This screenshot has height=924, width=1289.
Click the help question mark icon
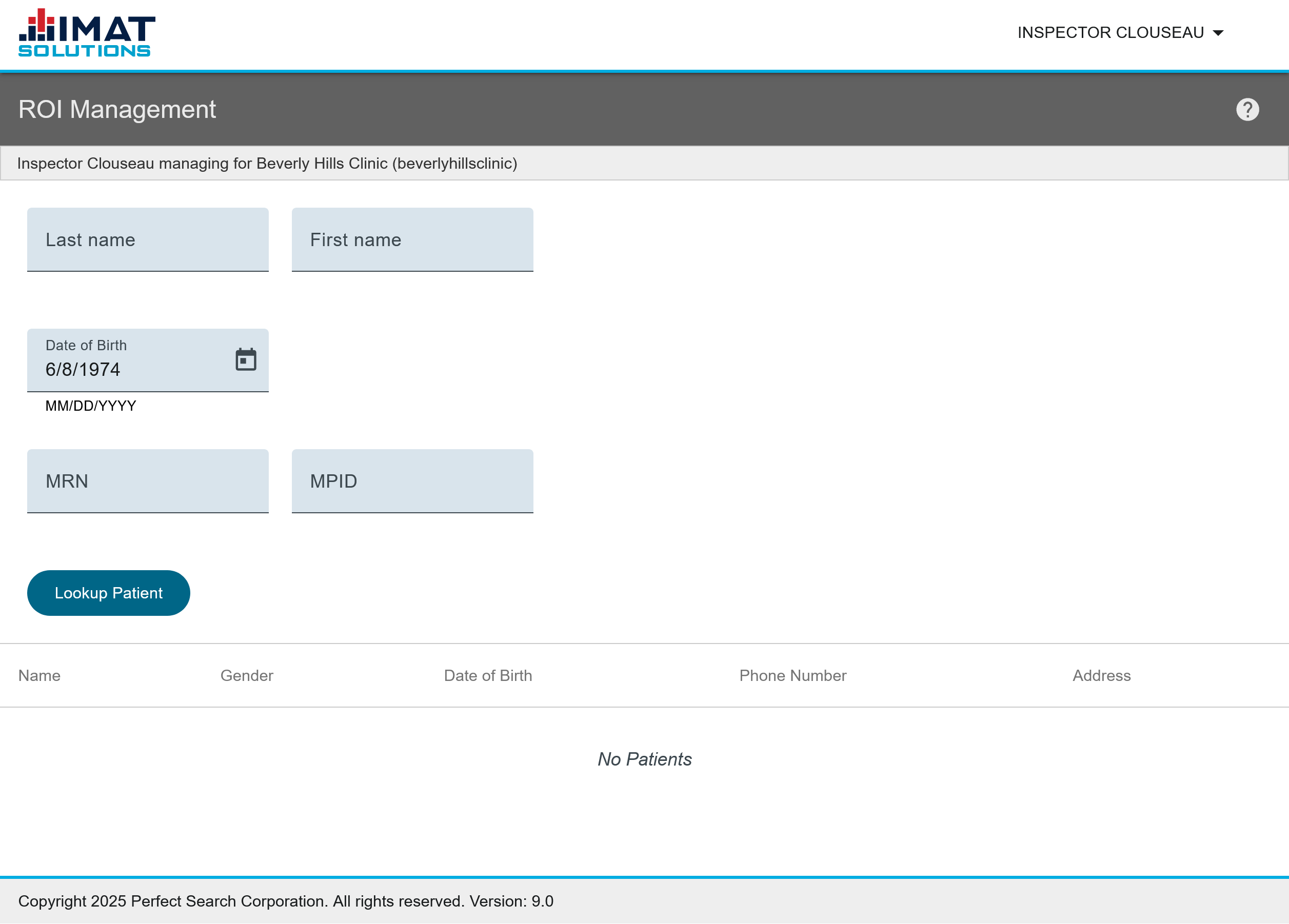1247,110
